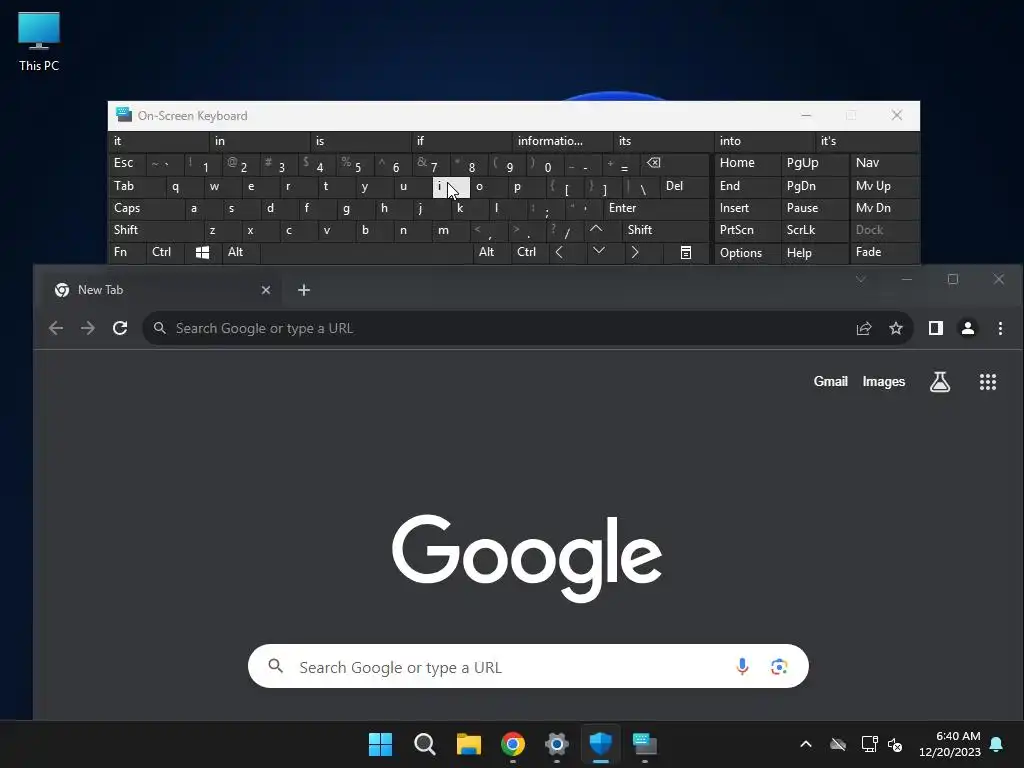The width and height of the screenshot is (1024, 768).
Task: Click the backspace key on On-Screen Keyboard
Action: click(654, 163)
